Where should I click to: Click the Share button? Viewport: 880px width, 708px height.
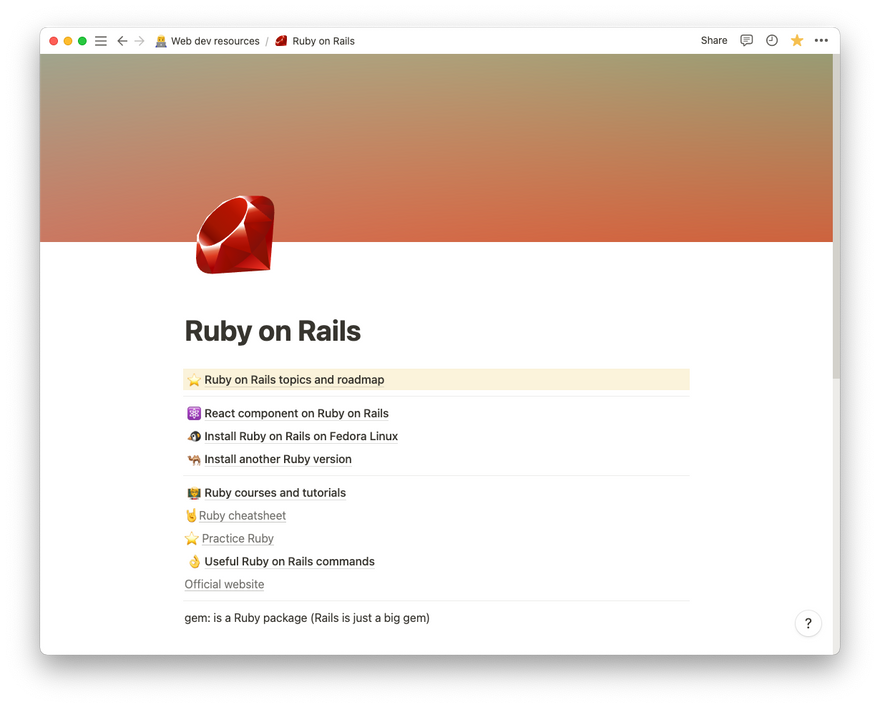point(714,41)
